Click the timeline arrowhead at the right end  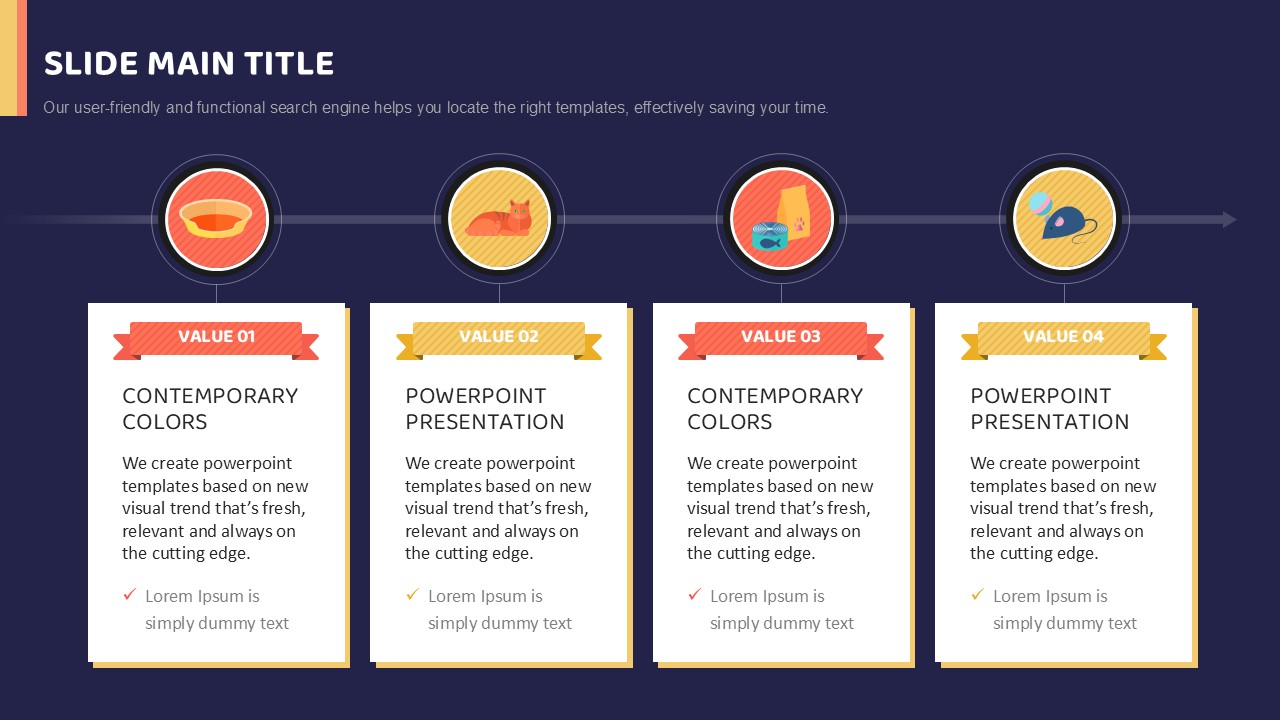1230,220
